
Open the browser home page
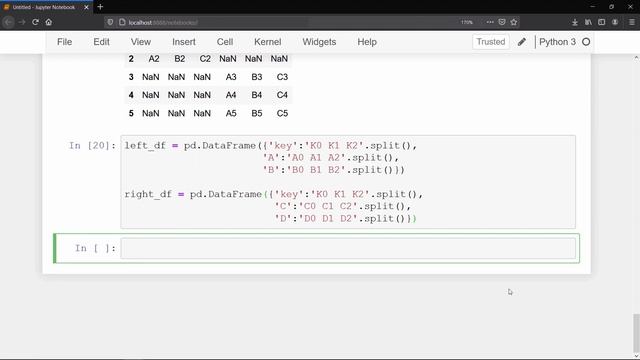point(49,22)
